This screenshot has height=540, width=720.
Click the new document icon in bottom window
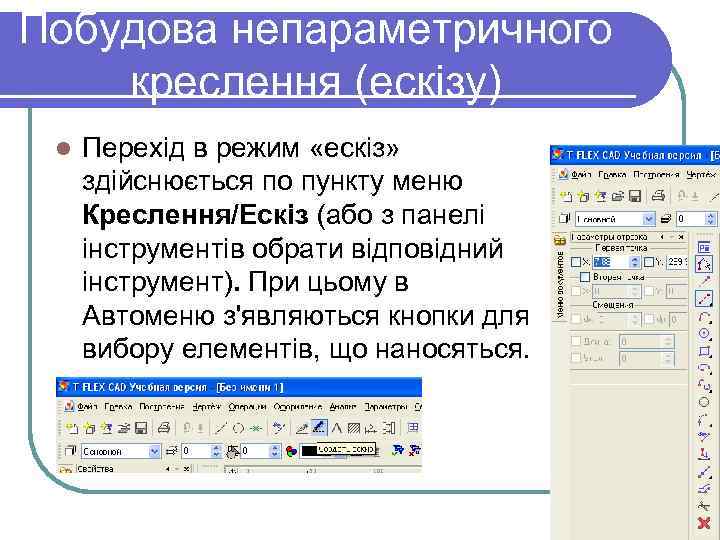(72, 428)
